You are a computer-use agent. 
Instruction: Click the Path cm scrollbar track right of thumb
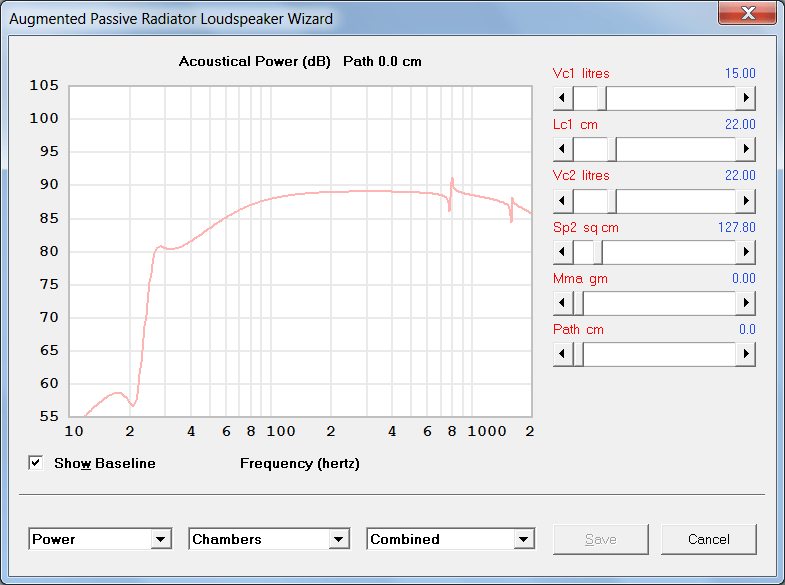659,354
